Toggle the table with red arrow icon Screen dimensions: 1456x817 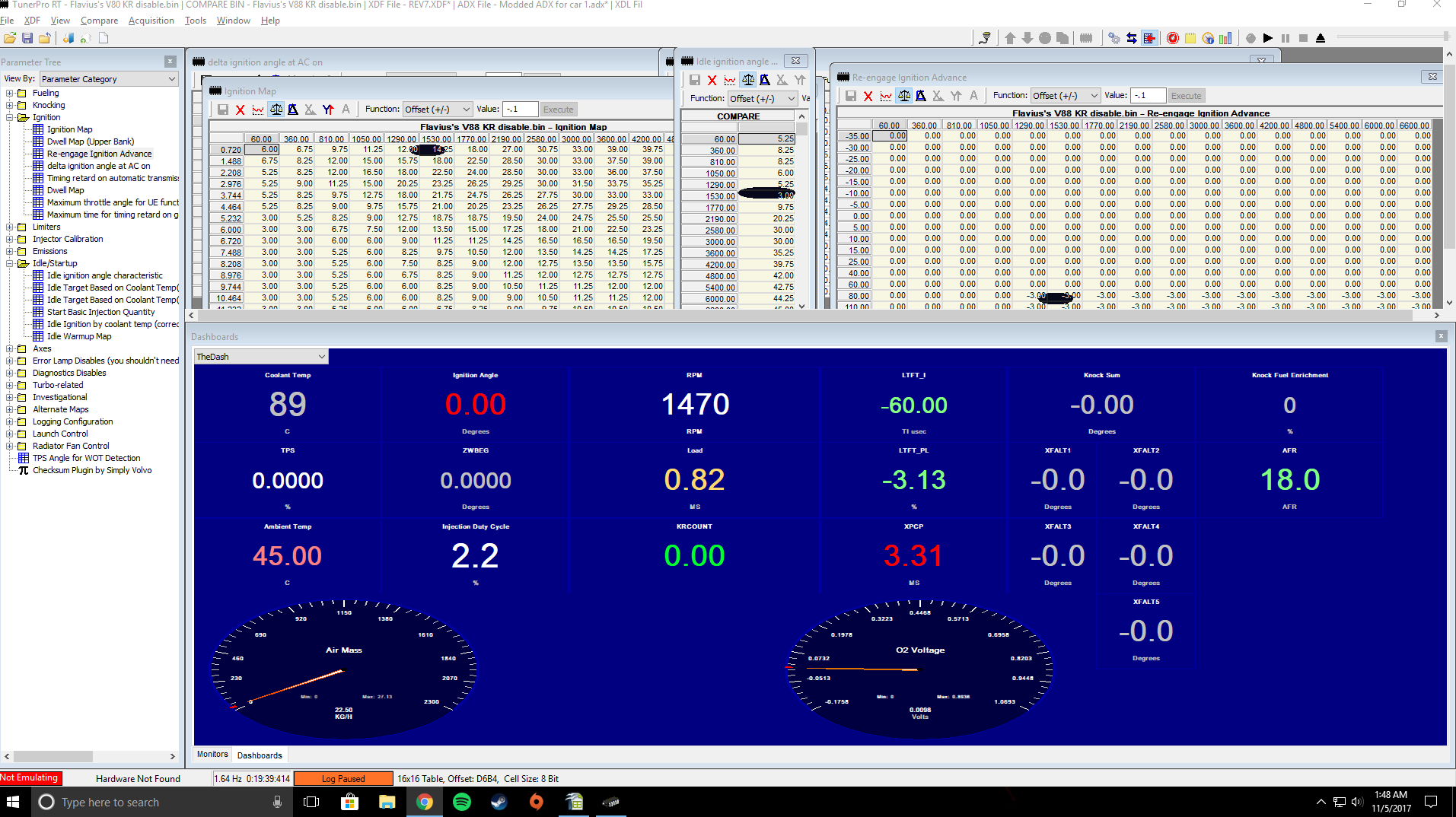pos(1149,38)
